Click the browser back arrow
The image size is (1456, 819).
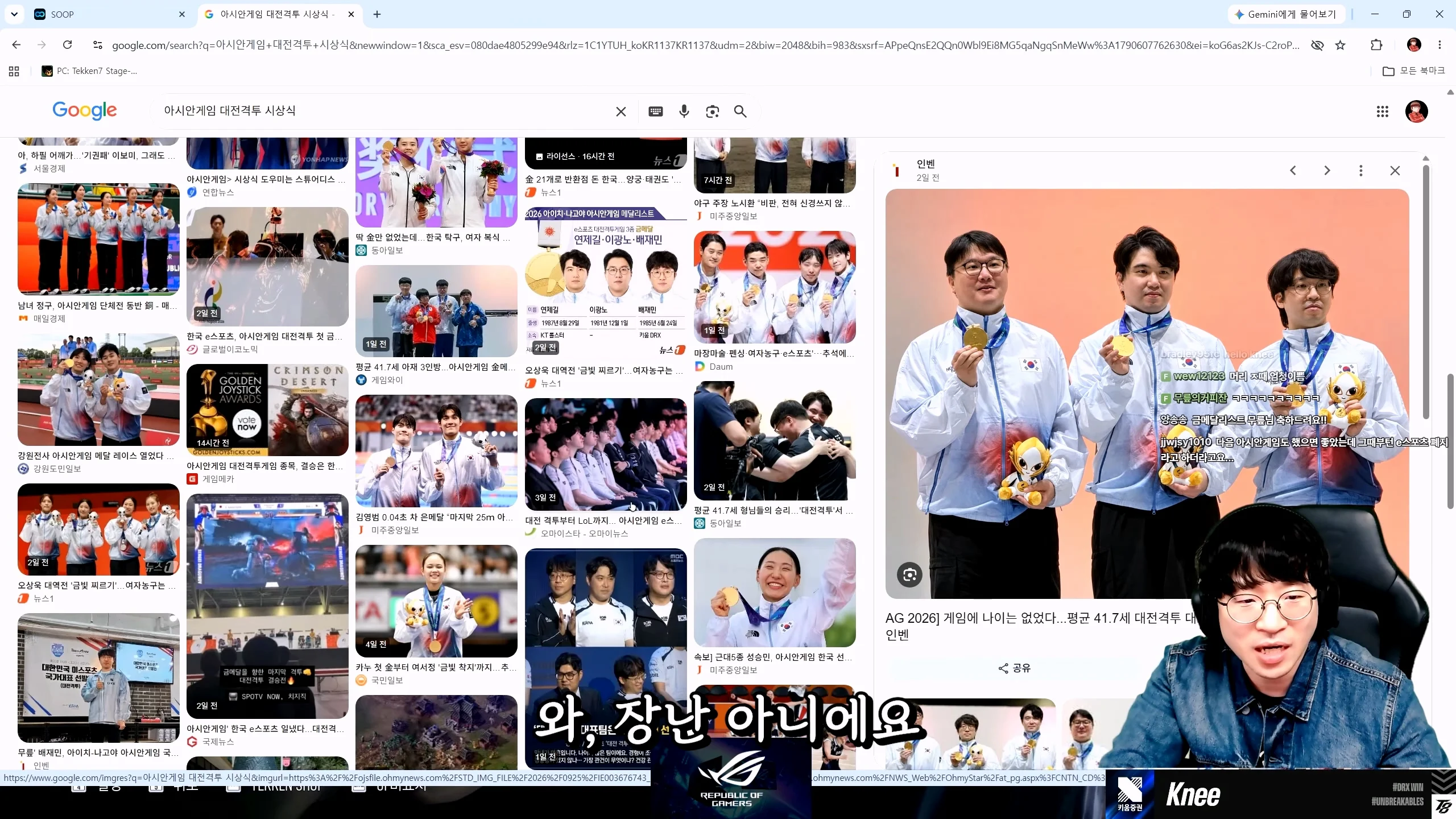coord(16,45)
